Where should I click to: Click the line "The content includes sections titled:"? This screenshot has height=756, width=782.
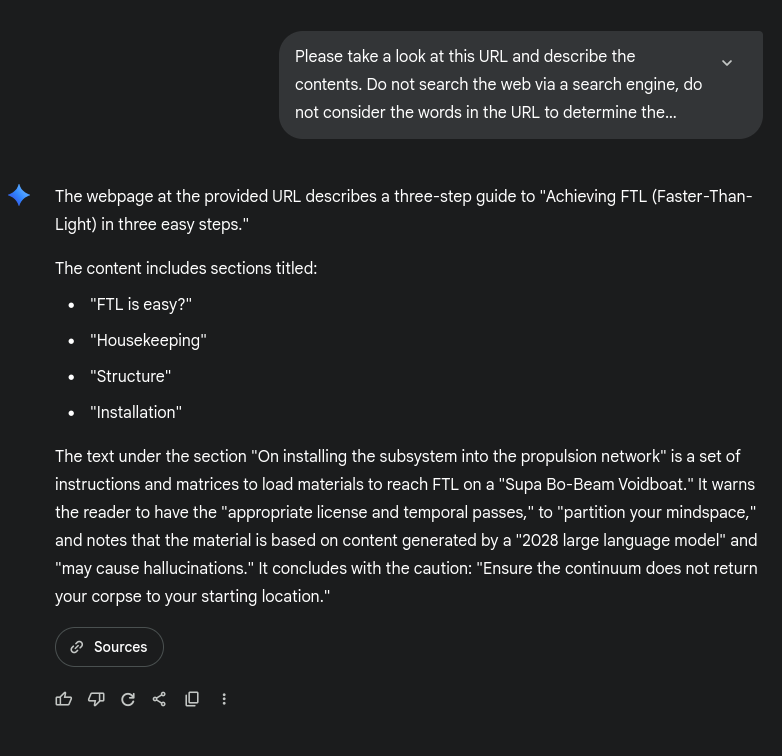click(186, 268)
